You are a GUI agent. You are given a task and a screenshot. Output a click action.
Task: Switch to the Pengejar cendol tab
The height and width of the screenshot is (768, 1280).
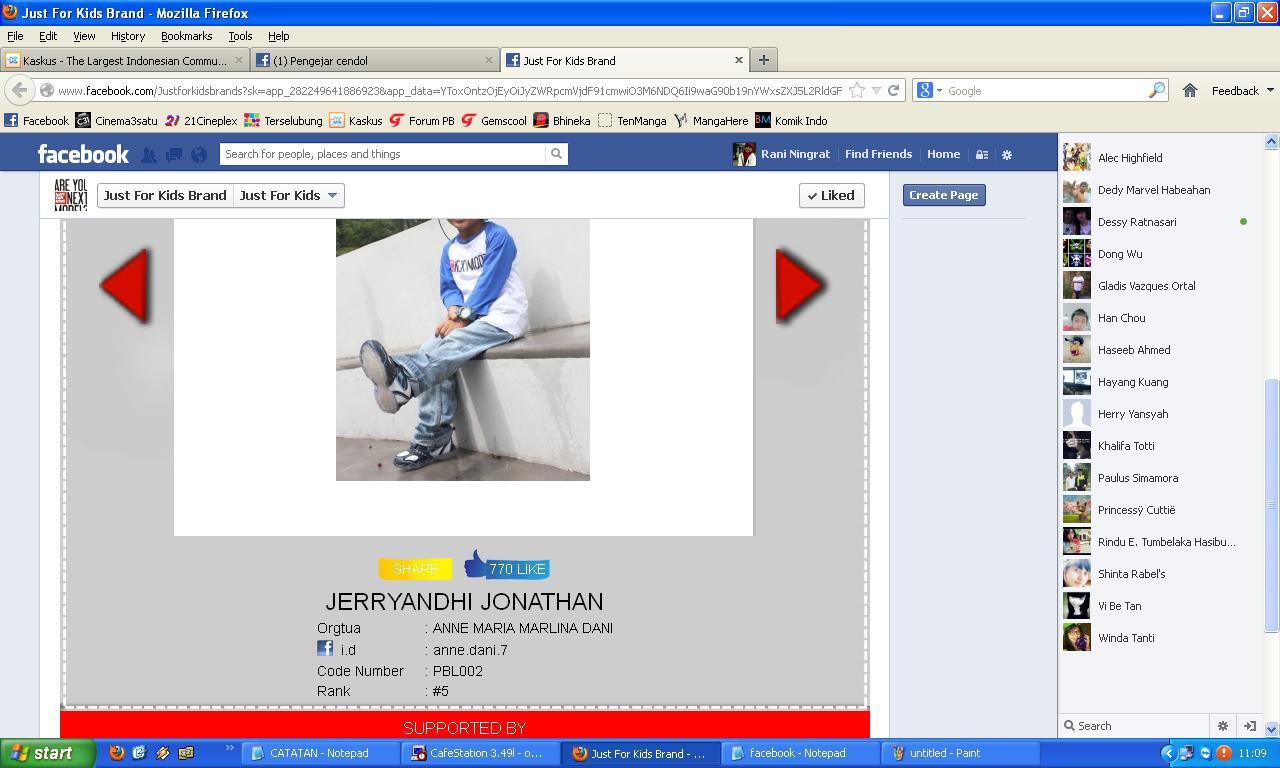(x=375, y=60)
